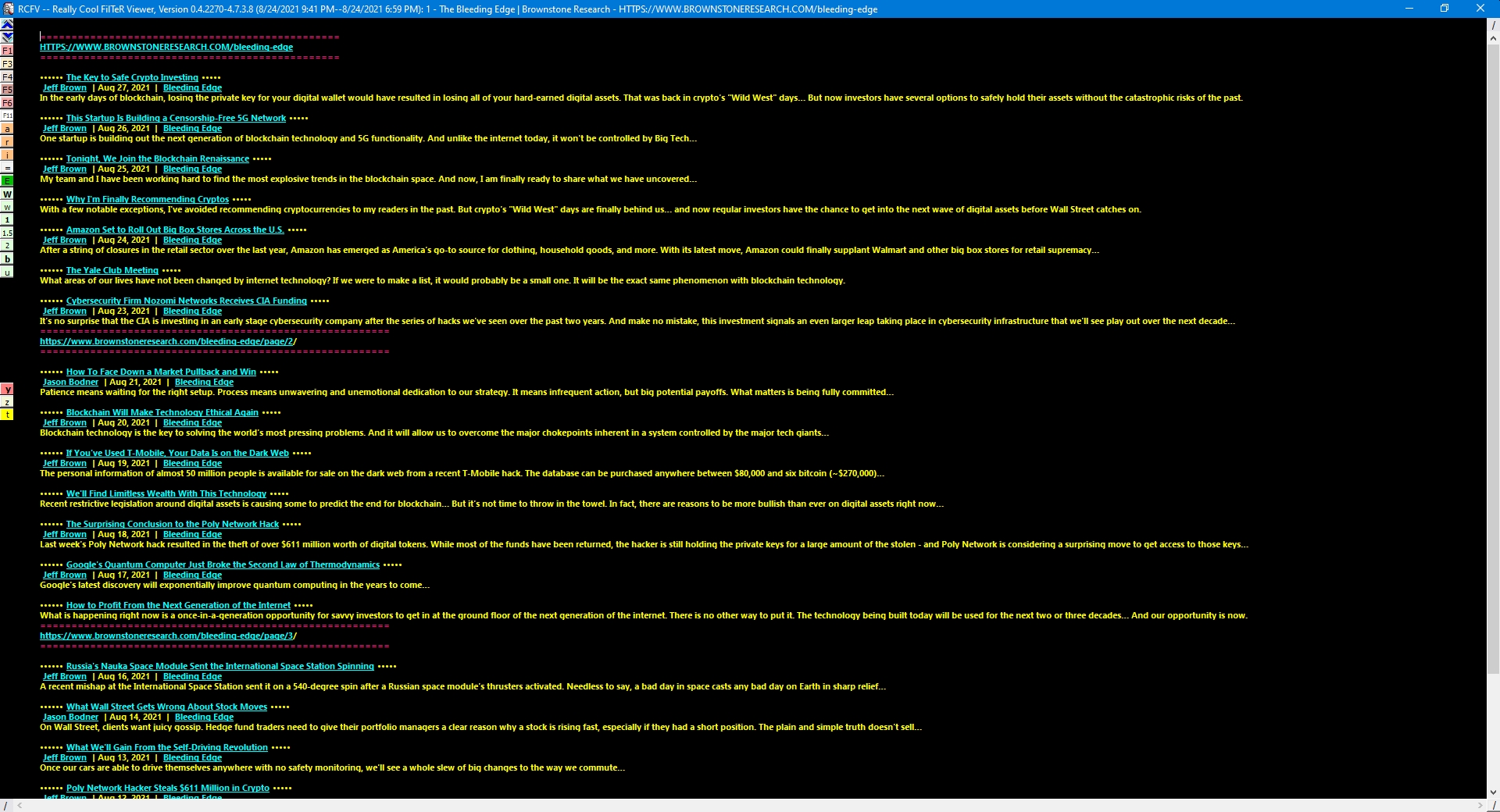Open the HTTPS://WWW.BROWNSTONERESEARCH.COM/bleeding-edge link
The image size is (1500, 812).
[166, 47]
